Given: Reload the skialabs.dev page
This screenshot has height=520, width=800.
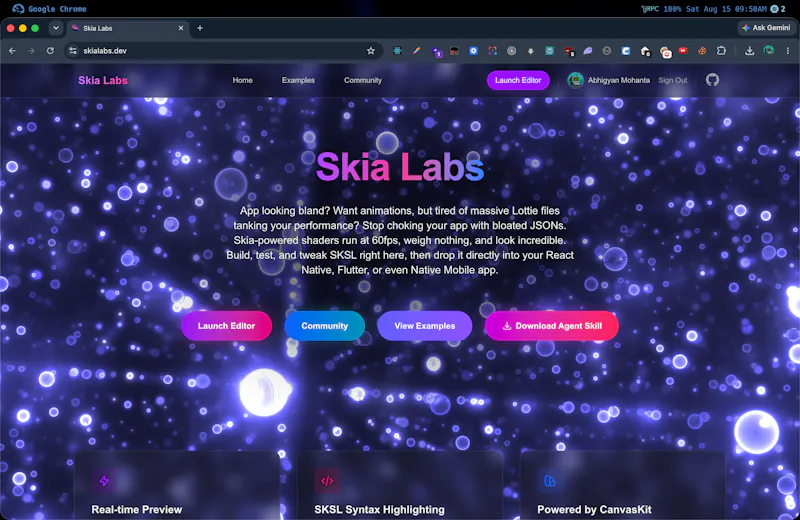Looking at the screenshot, I should [x=50, y=51].
